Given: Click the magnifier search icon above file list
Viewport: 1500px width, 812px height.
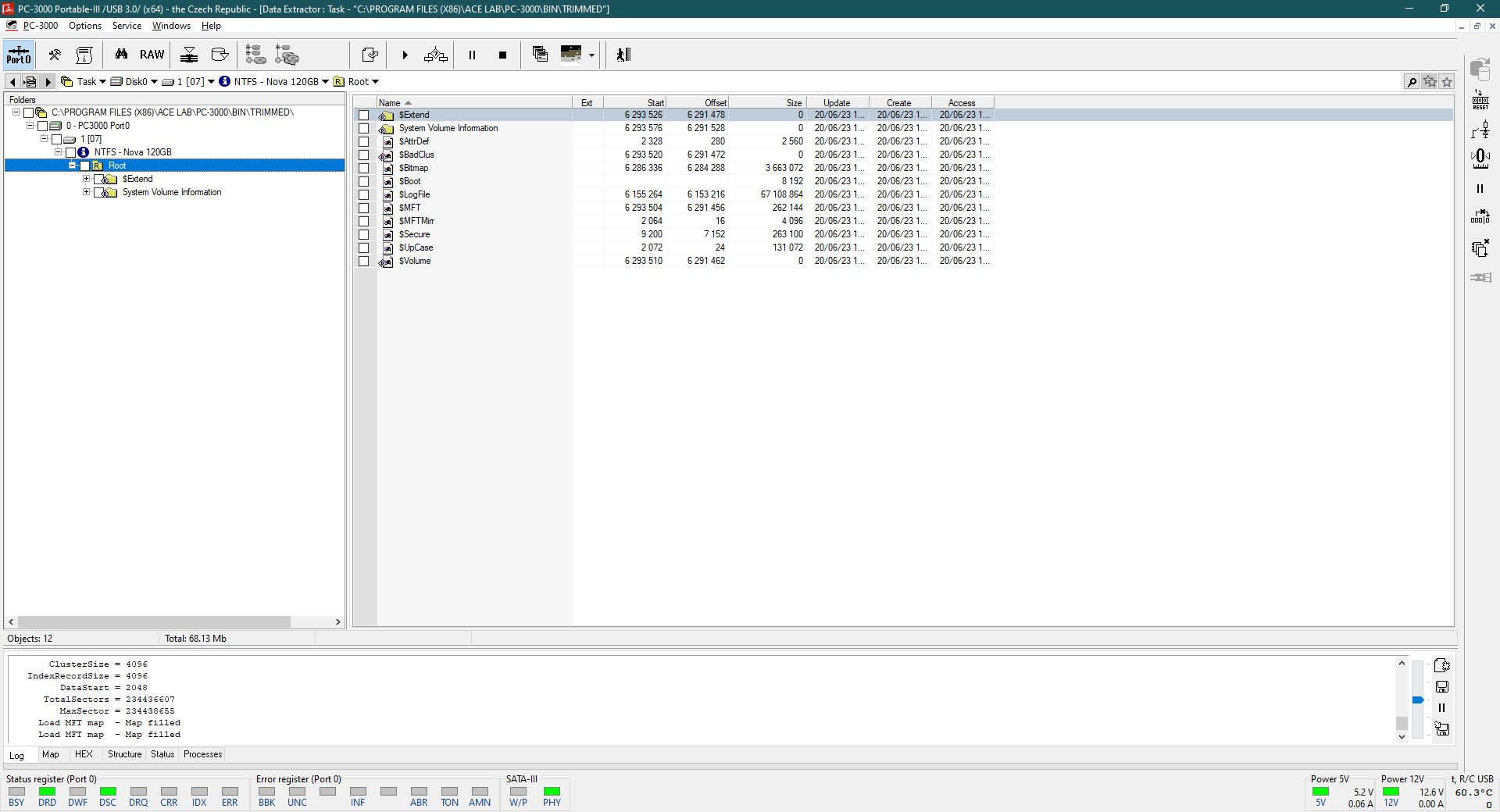Looking at the screenshot, I should [x=1412, y=82].
